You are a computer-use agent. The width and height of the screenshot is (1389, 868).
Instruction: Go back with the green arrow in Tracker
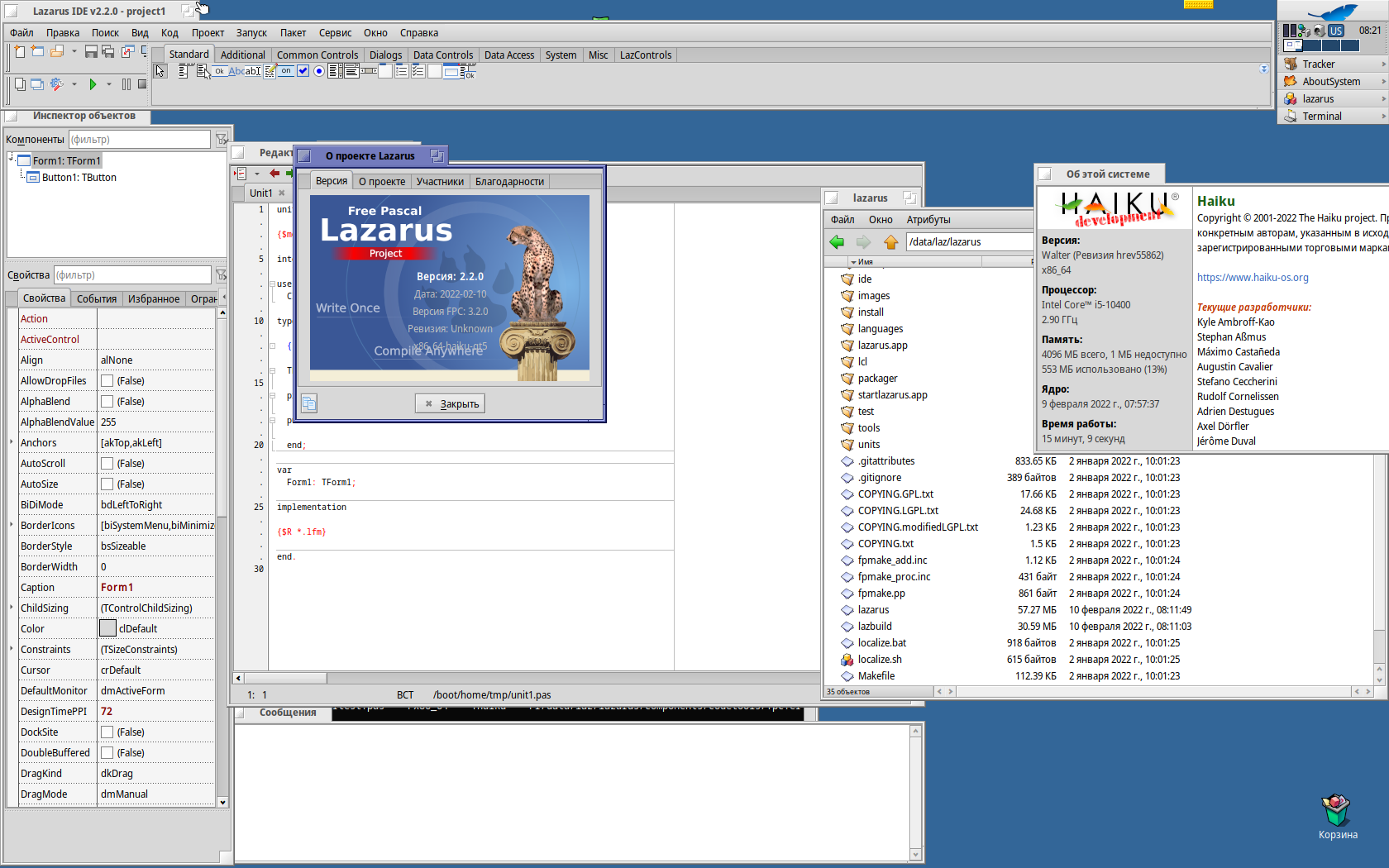tap(837, 242)
